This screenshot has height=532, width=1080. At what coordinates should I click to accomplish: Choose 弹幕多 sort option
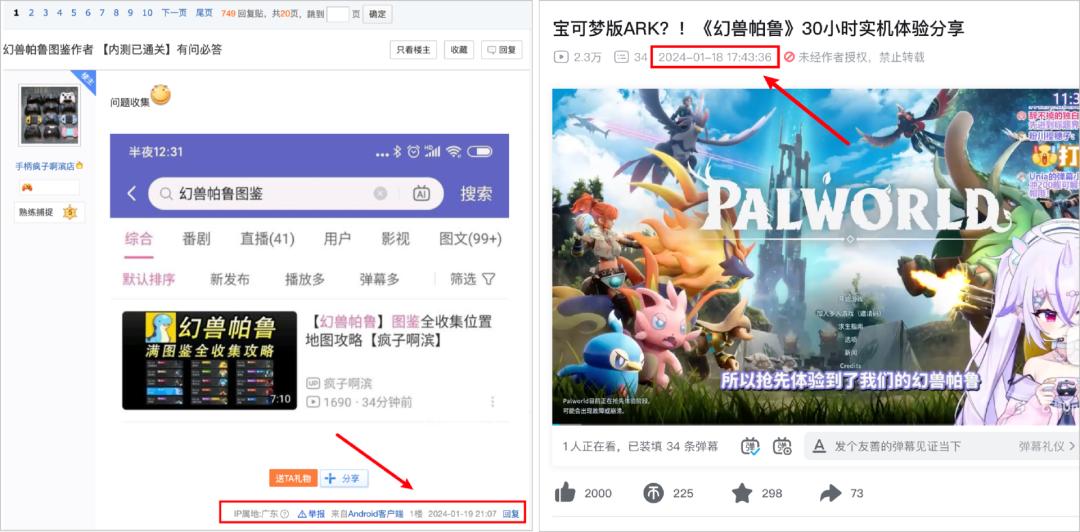380,279
